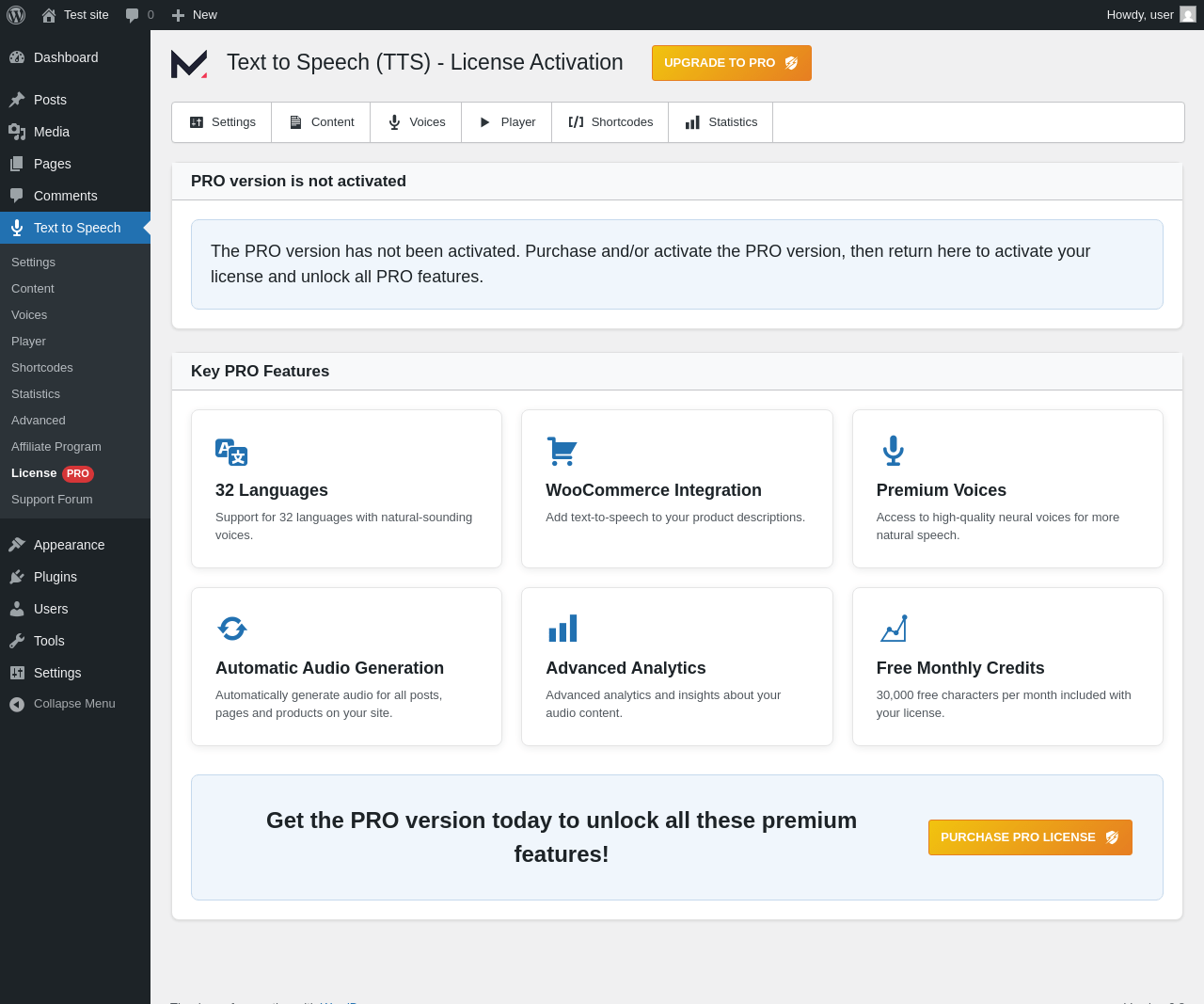This screenshot has width=1204, height=1004.
Task: Open the Player tab
Action: pyautogui.click(x=507, y=122)
